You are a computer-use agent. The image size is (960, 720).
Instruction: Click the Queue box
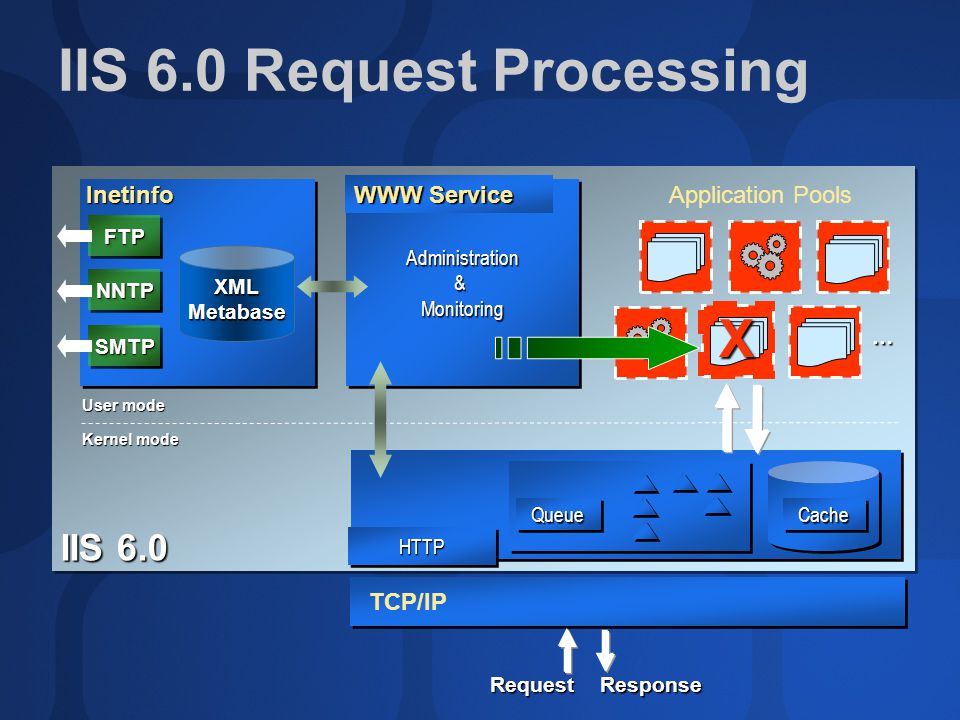coord(558,515)
